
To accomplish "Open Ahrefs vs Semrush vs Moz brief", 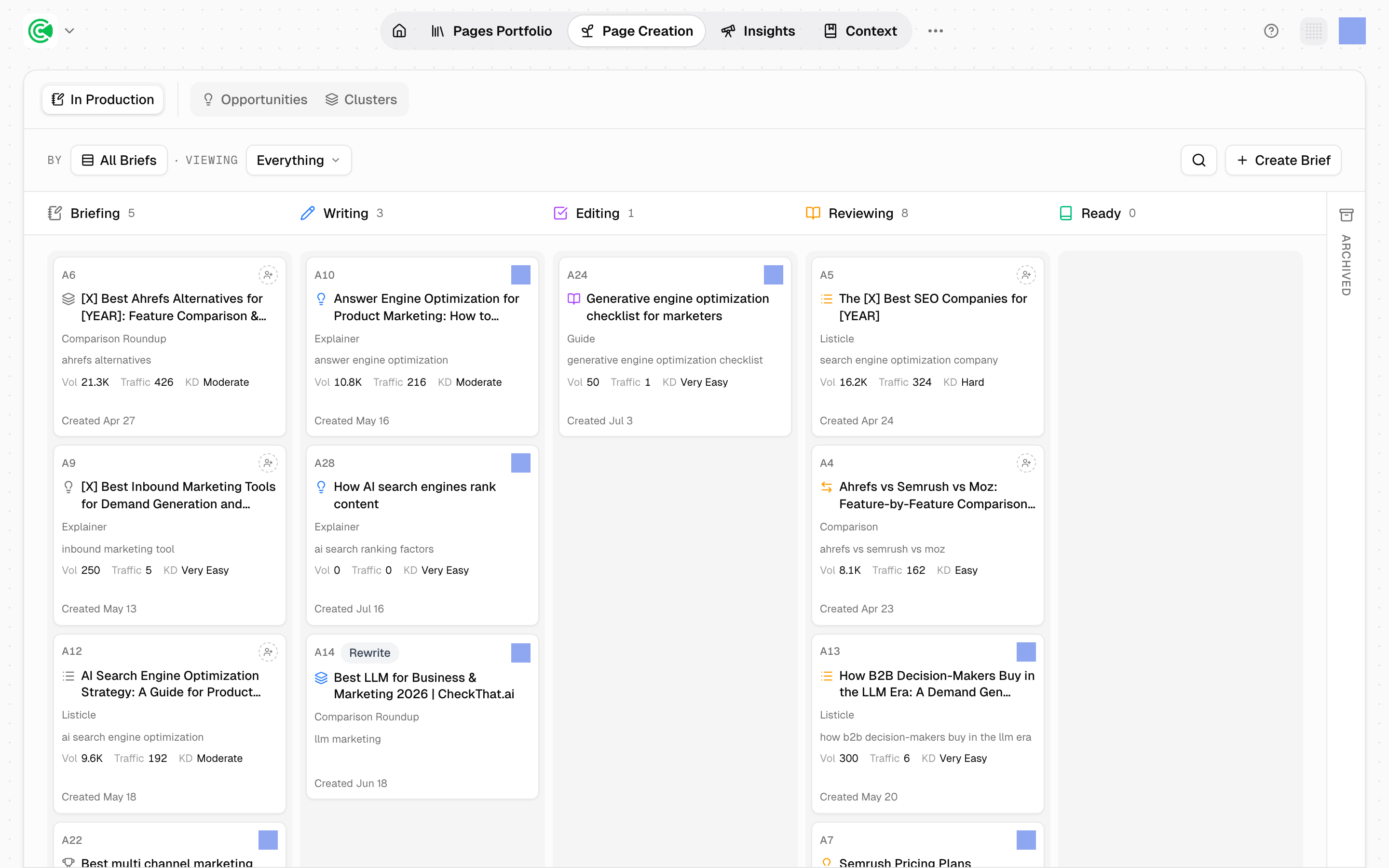I will coord(937,495).
